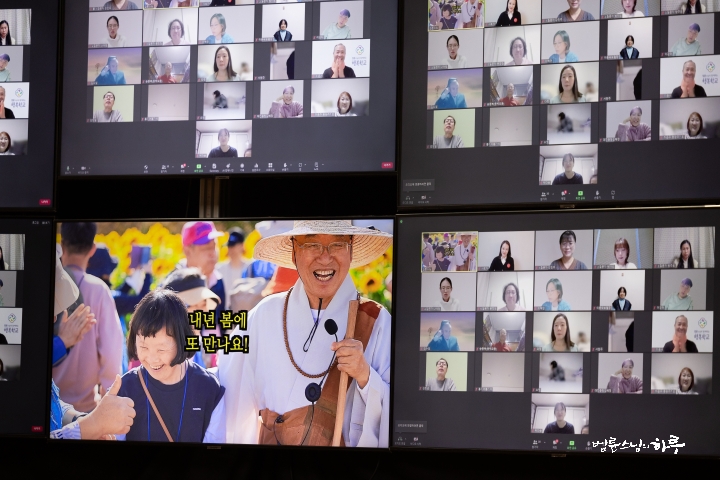Screen dimensions: 720x480
Task: Open Chat on top-right monitor toolbar
Action: [x=563, y=194]
